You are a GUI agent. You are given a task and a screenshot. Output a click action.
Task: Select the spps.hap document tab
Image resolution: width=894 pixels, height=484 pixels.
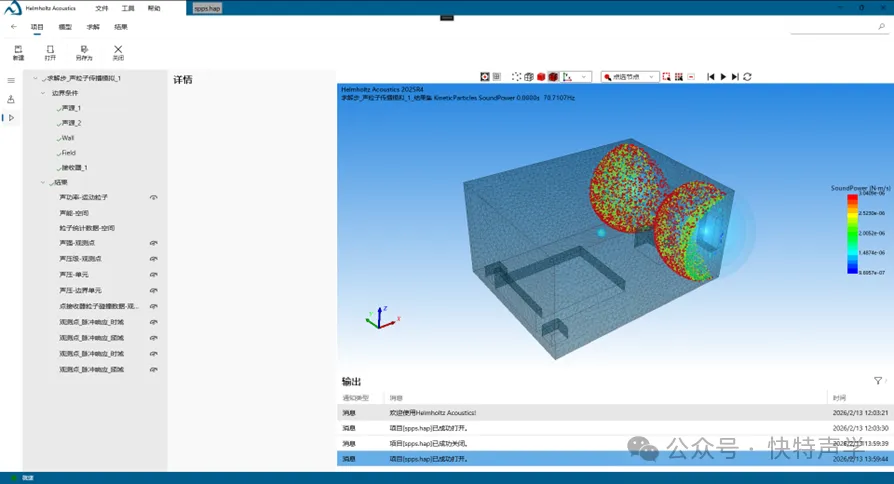click(207, 9)
